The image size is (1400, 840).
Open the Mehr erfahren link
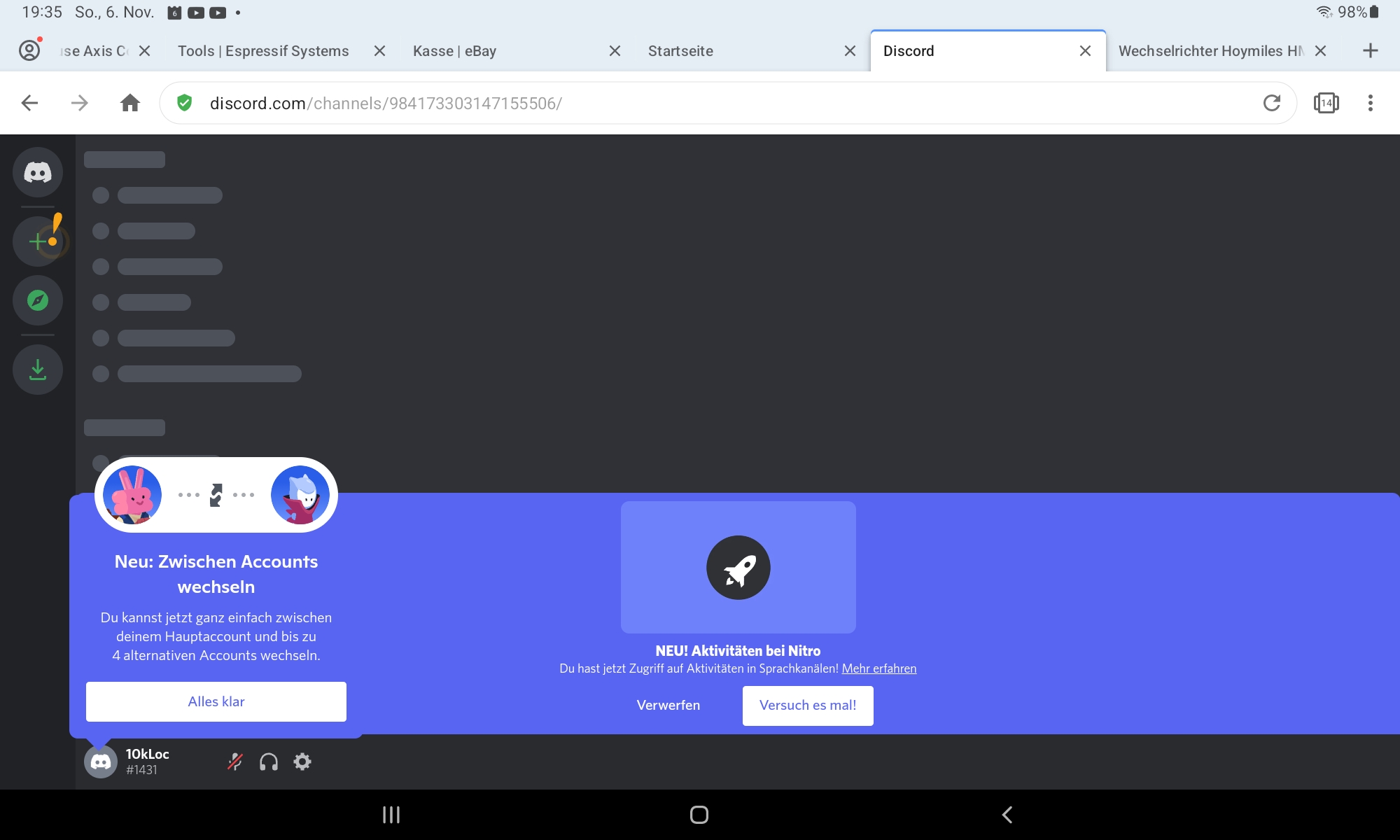(x=879, y=668)
